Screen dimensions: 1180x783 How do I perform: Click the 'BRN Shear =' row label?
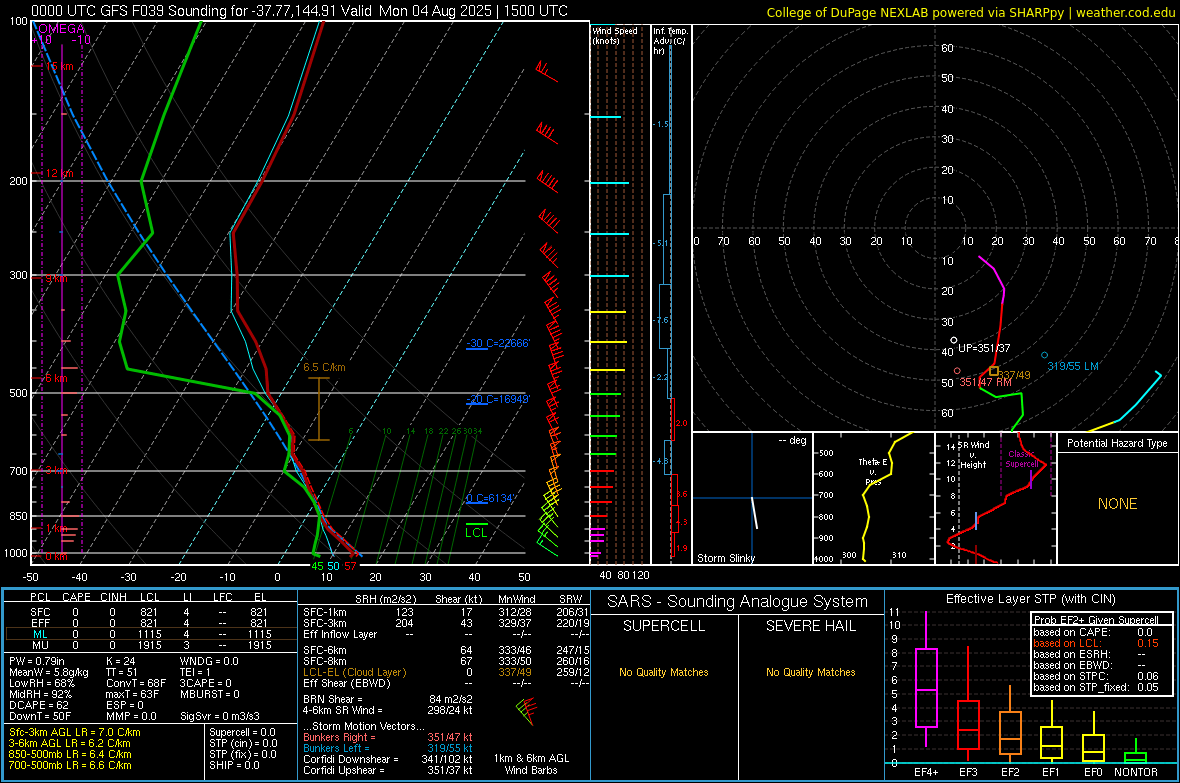[333, 699]
